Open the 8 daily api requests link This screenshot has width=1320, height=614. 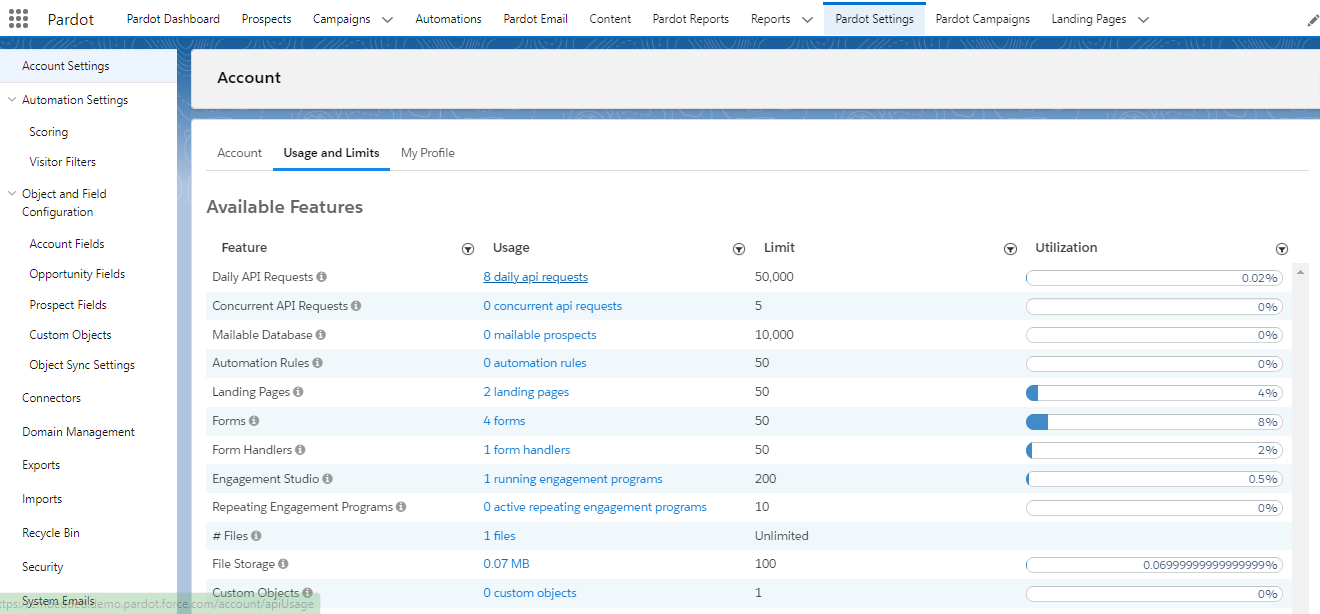pos(535,277)
